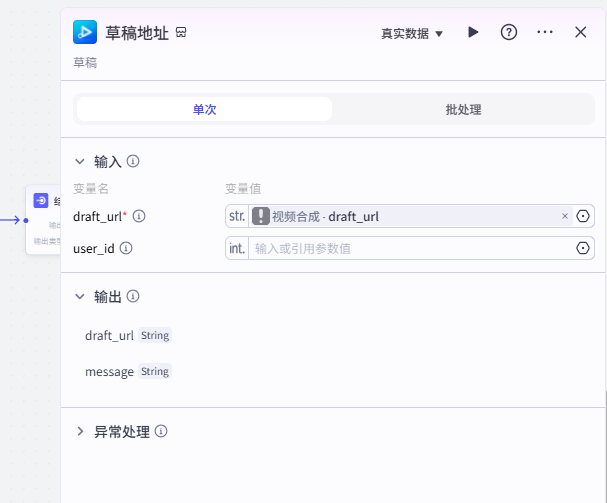Click the int. type label

coord(237,248)
